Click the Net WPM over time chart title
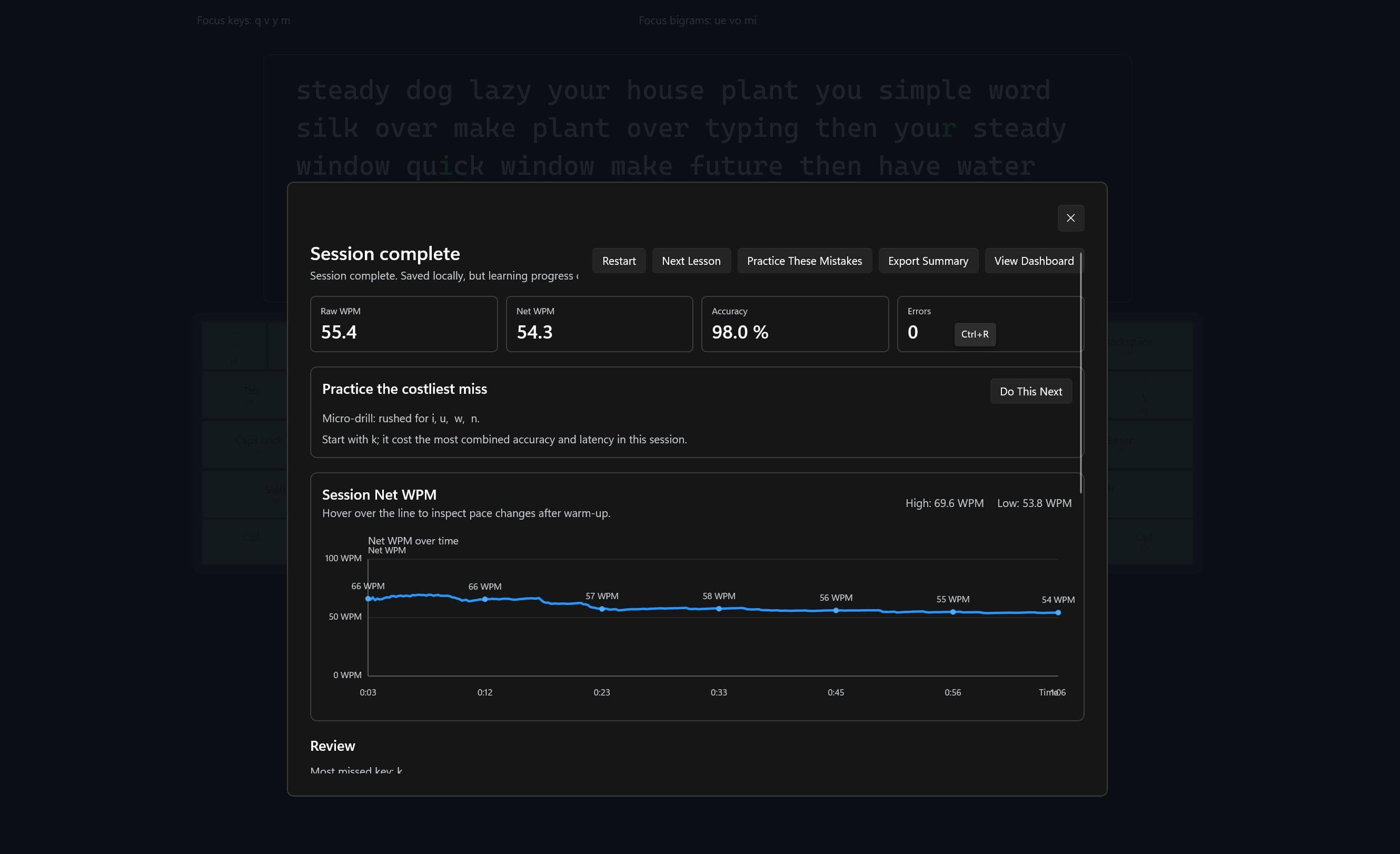Screen dimensions: 1400x854 click(413, 540)
